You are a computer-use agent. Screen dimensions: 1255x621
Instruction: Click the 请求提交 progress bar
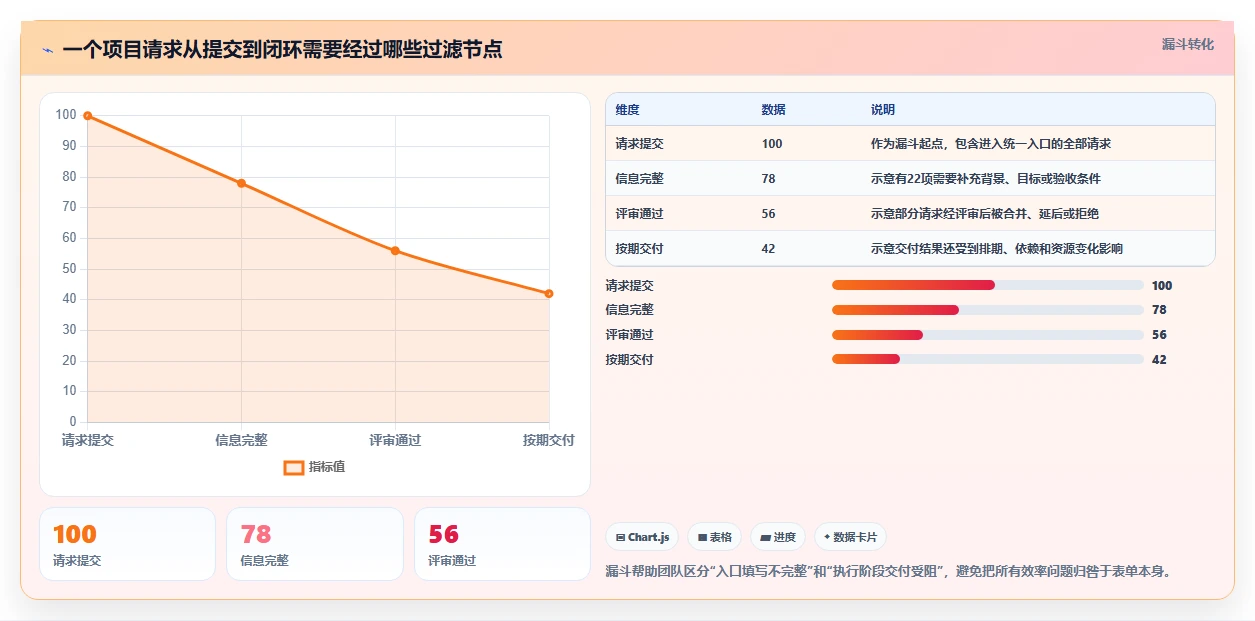coord(987,285)
